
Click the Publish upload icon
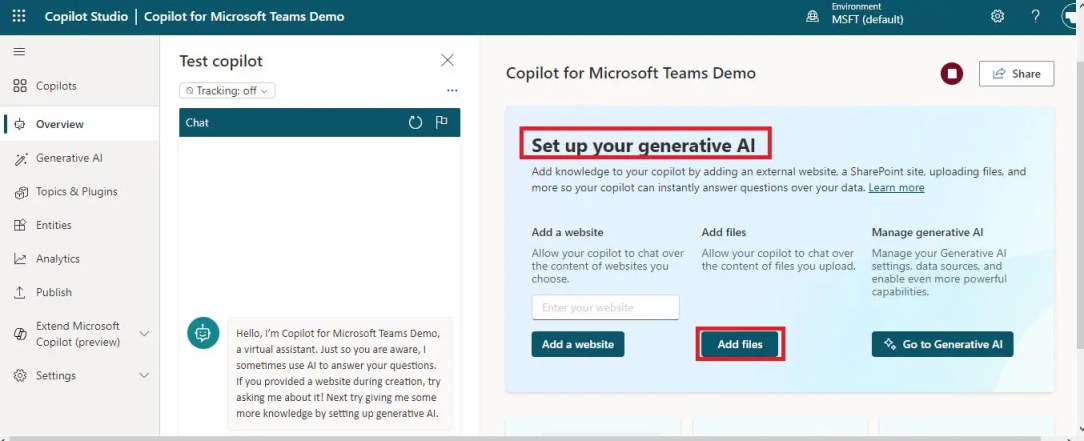(20, 292)
